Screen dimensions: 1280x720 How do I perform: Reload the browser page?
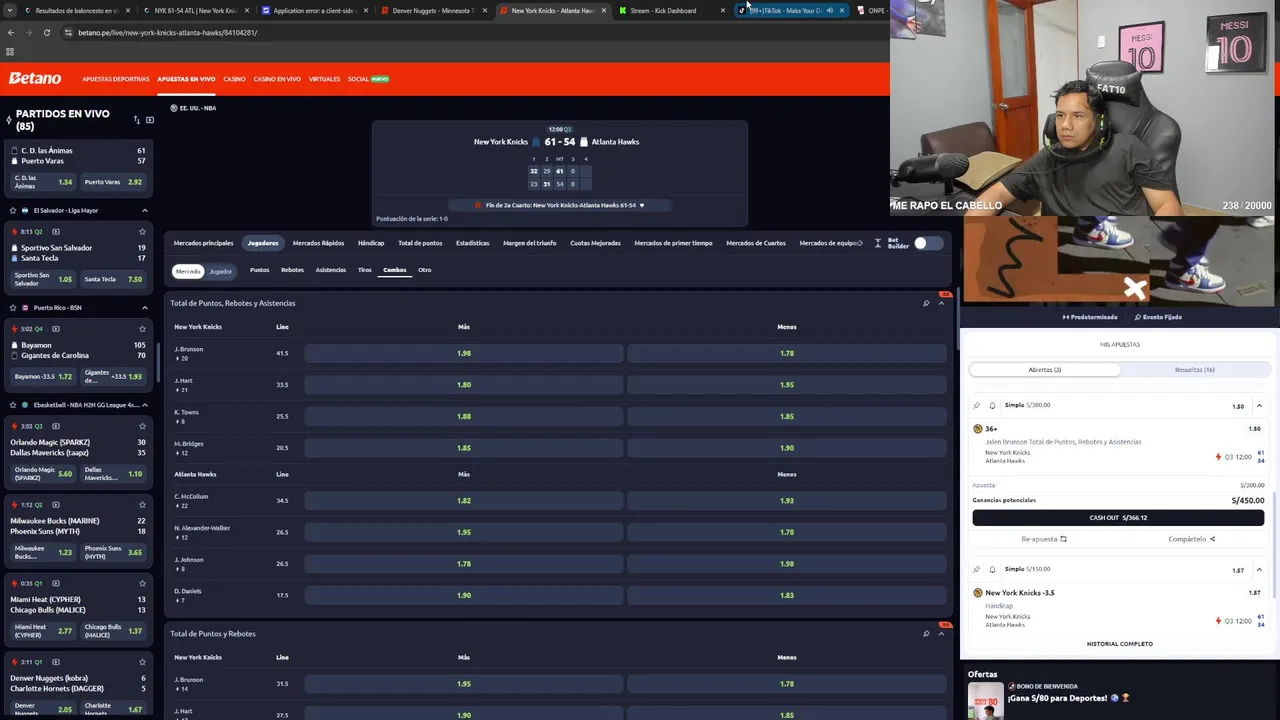tap(46, 32)
